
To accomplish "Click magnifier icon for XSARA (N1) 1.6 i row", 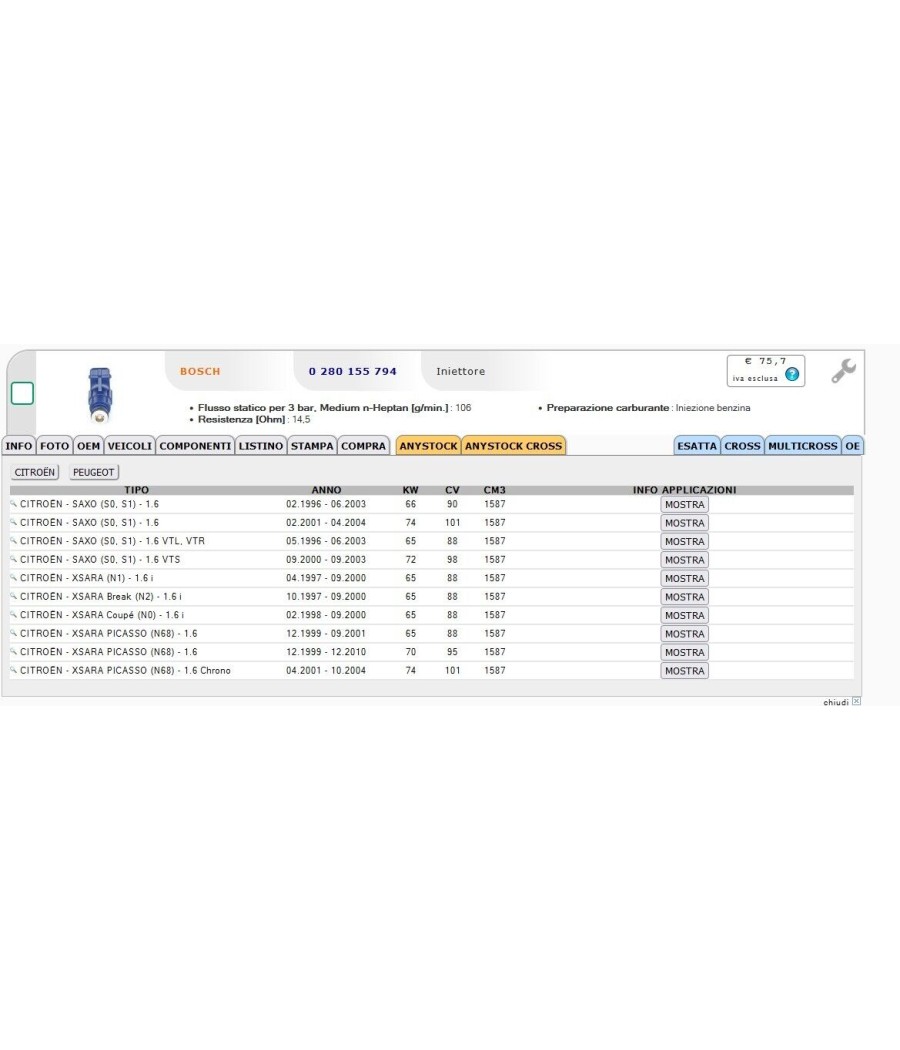I will (13, 577).
